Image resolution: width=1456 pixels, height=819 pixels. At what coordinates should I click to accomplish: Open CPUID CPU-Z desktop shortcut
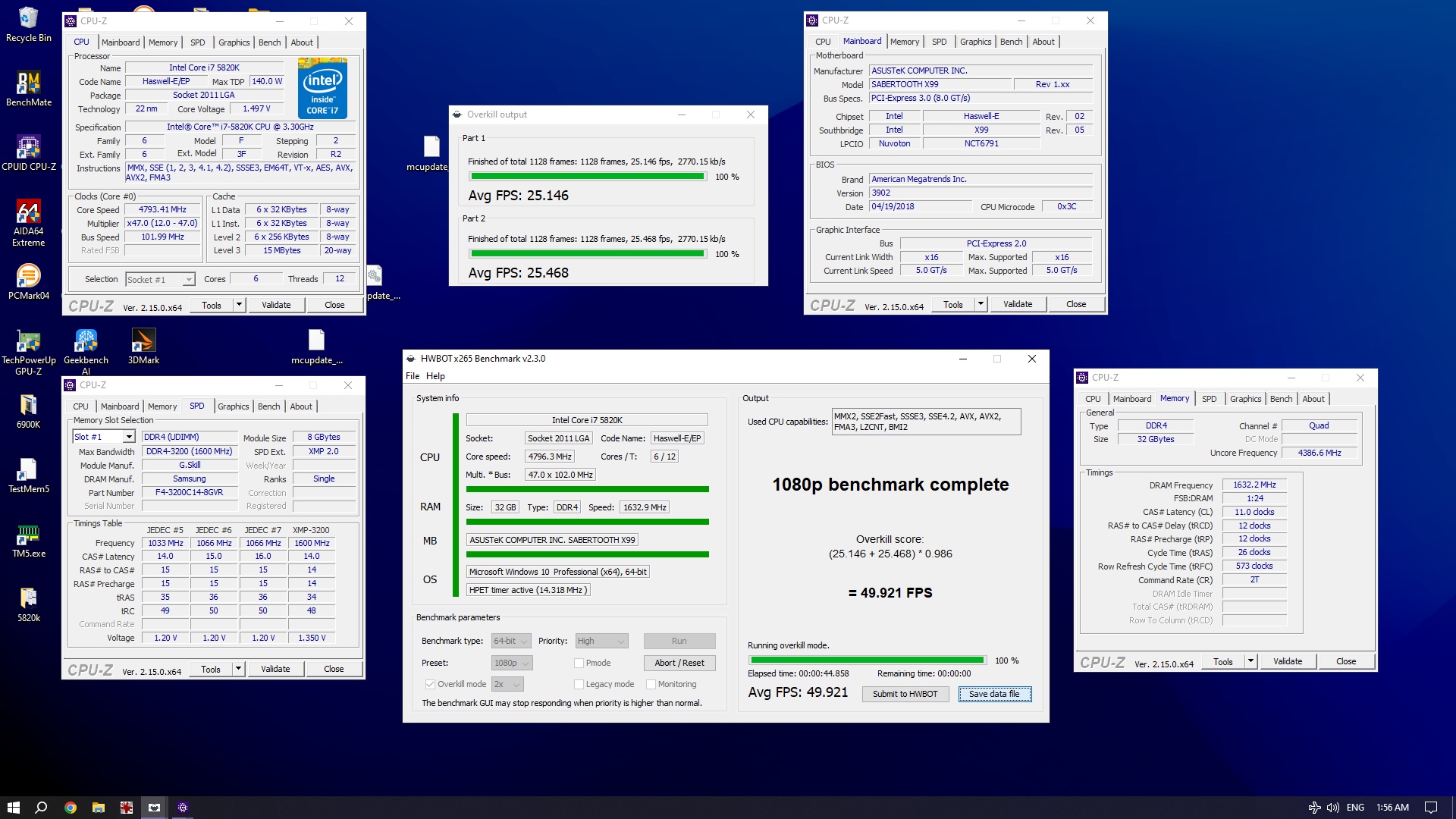click(x=28, y=154)
